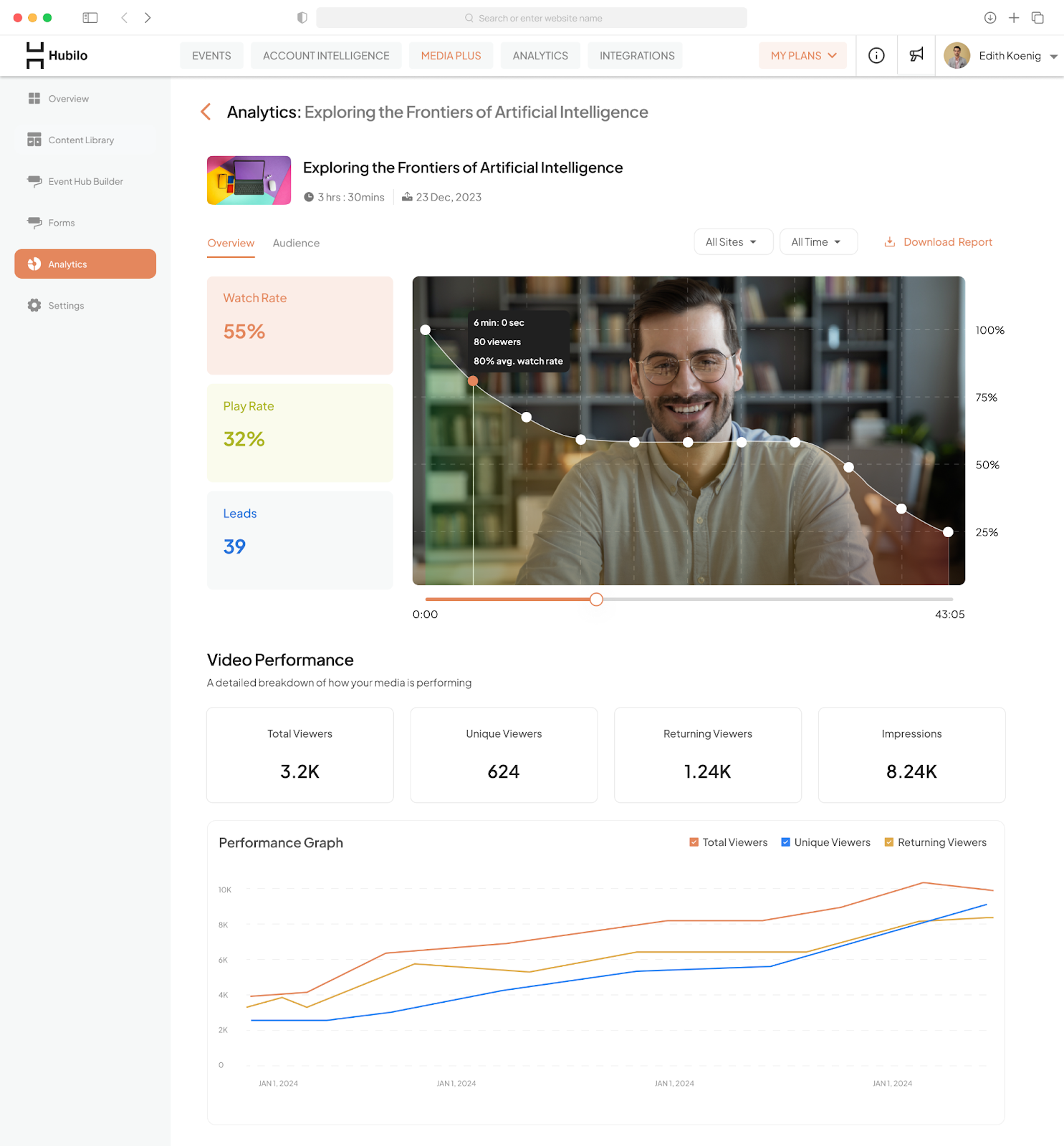The height and width of the screenshot is (1146, 1064).
Task: Toggle the Total Viewers checkbox
Action: point(694,842)
